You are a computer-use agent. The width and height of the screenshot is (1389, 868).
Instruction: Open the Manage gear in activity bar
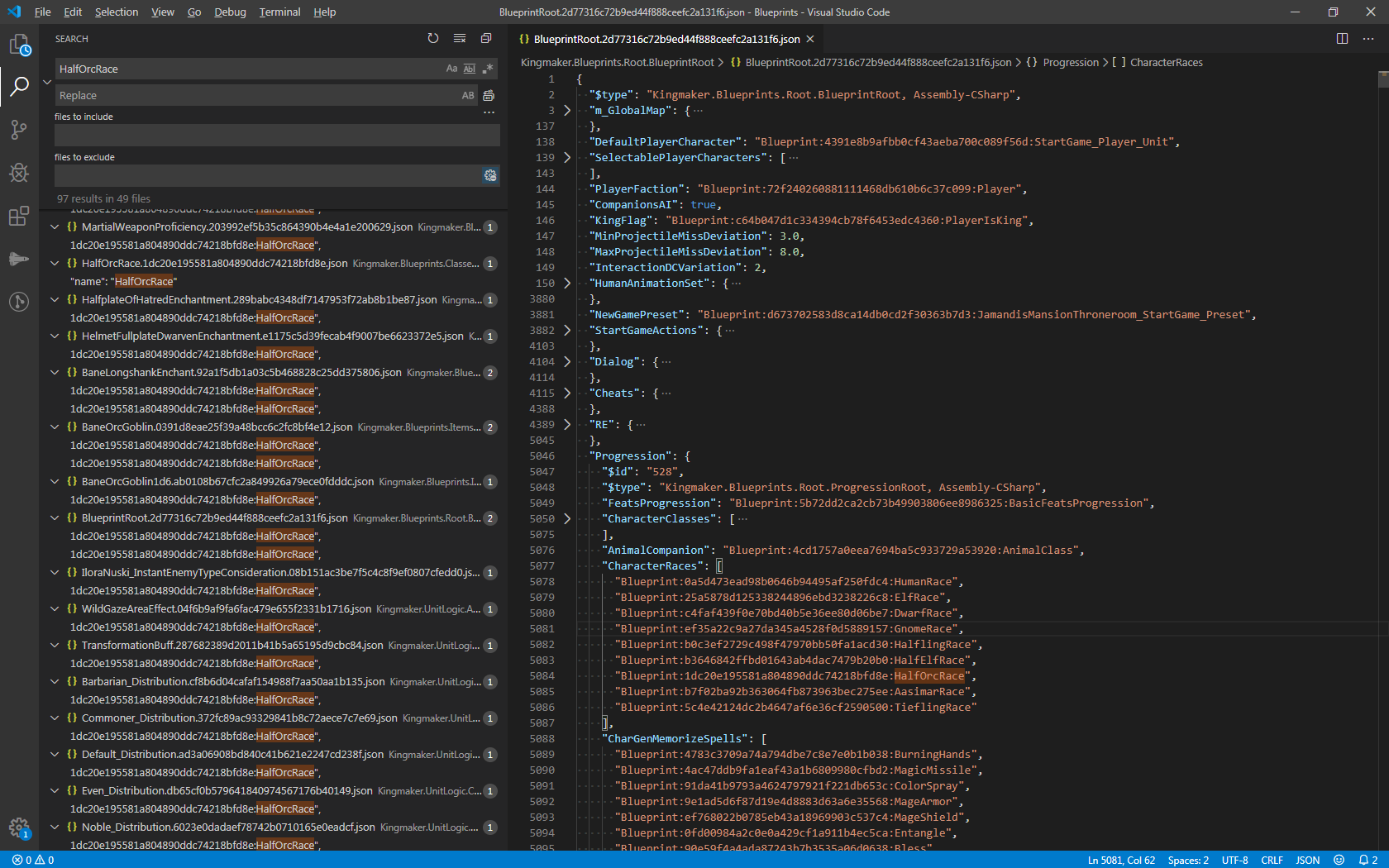point(19,827)
